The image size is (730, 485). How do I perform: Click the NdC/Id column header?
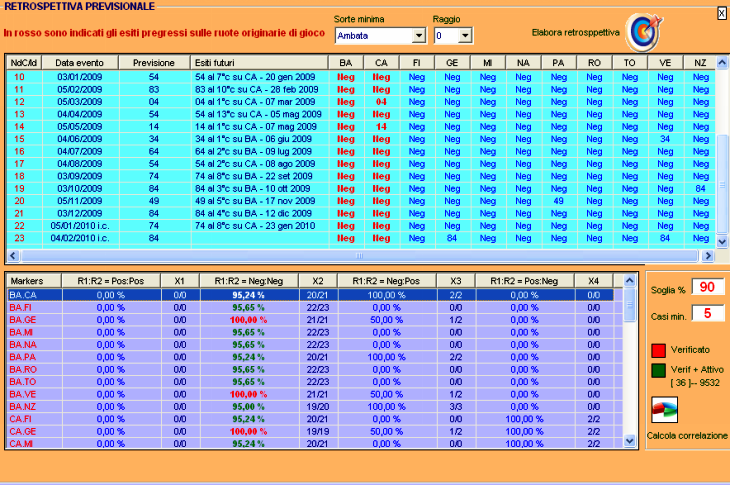tap(24, 63)
